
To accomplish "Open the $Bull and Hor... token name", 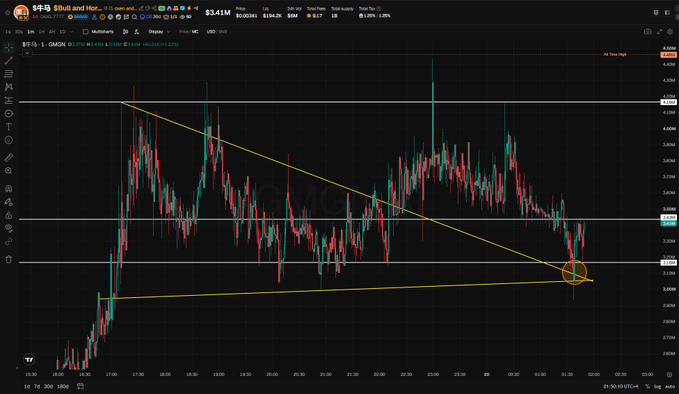I will click(78, 8).
